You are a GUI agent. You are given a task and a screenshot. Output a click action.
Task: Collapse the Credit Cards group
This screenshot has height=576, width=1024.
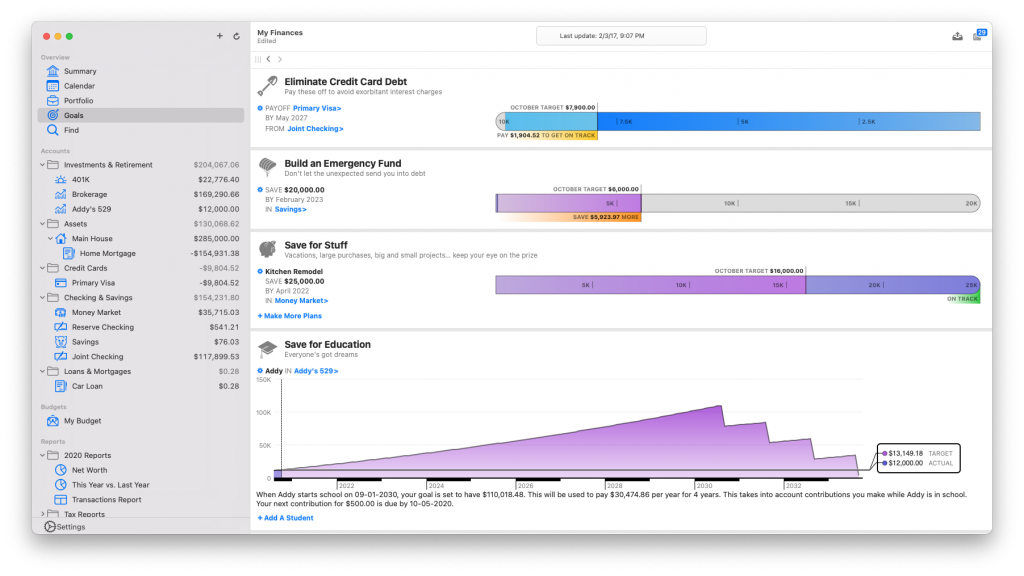coord(42,268)
